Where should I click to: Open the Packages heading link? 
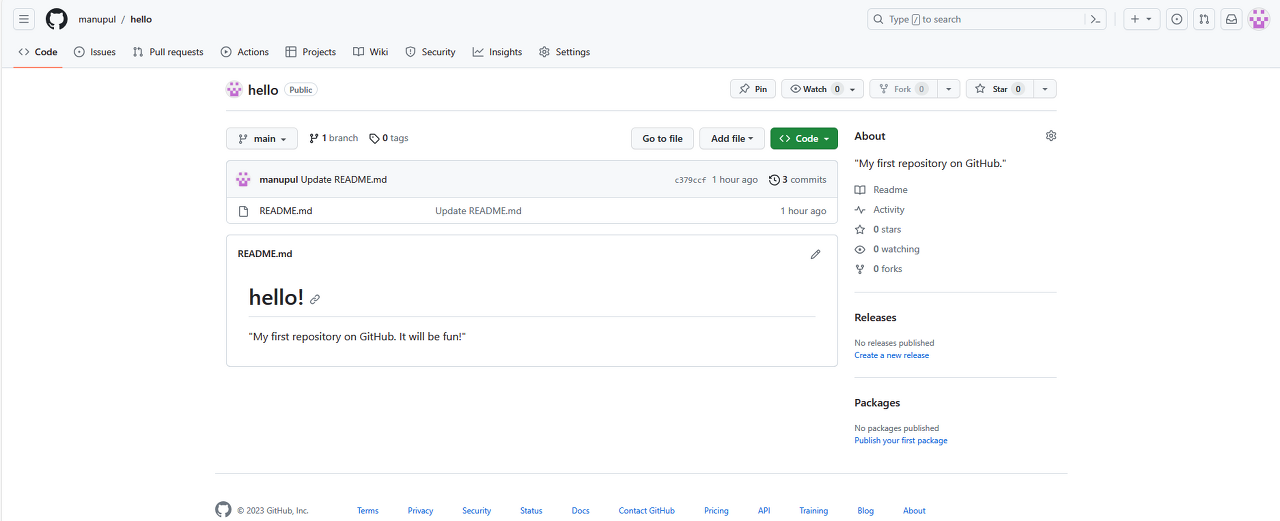pyautogui.click(x=877, y=403)
